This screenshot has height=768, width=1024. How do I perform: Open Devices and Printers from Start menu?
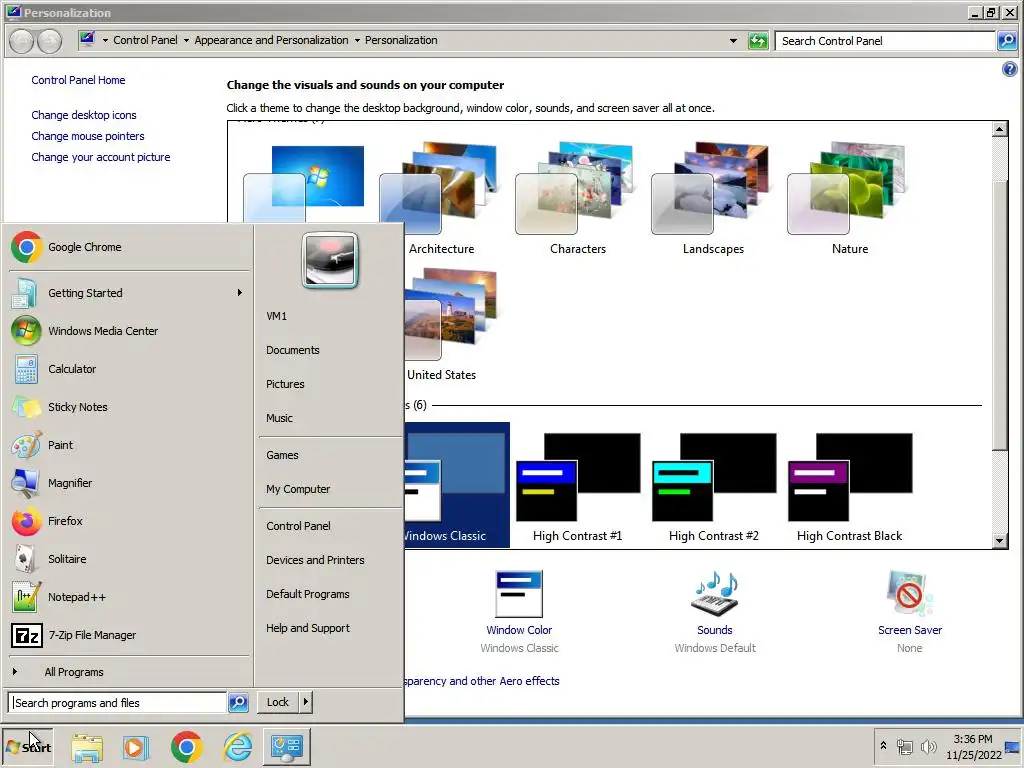(x=330, y=560)
